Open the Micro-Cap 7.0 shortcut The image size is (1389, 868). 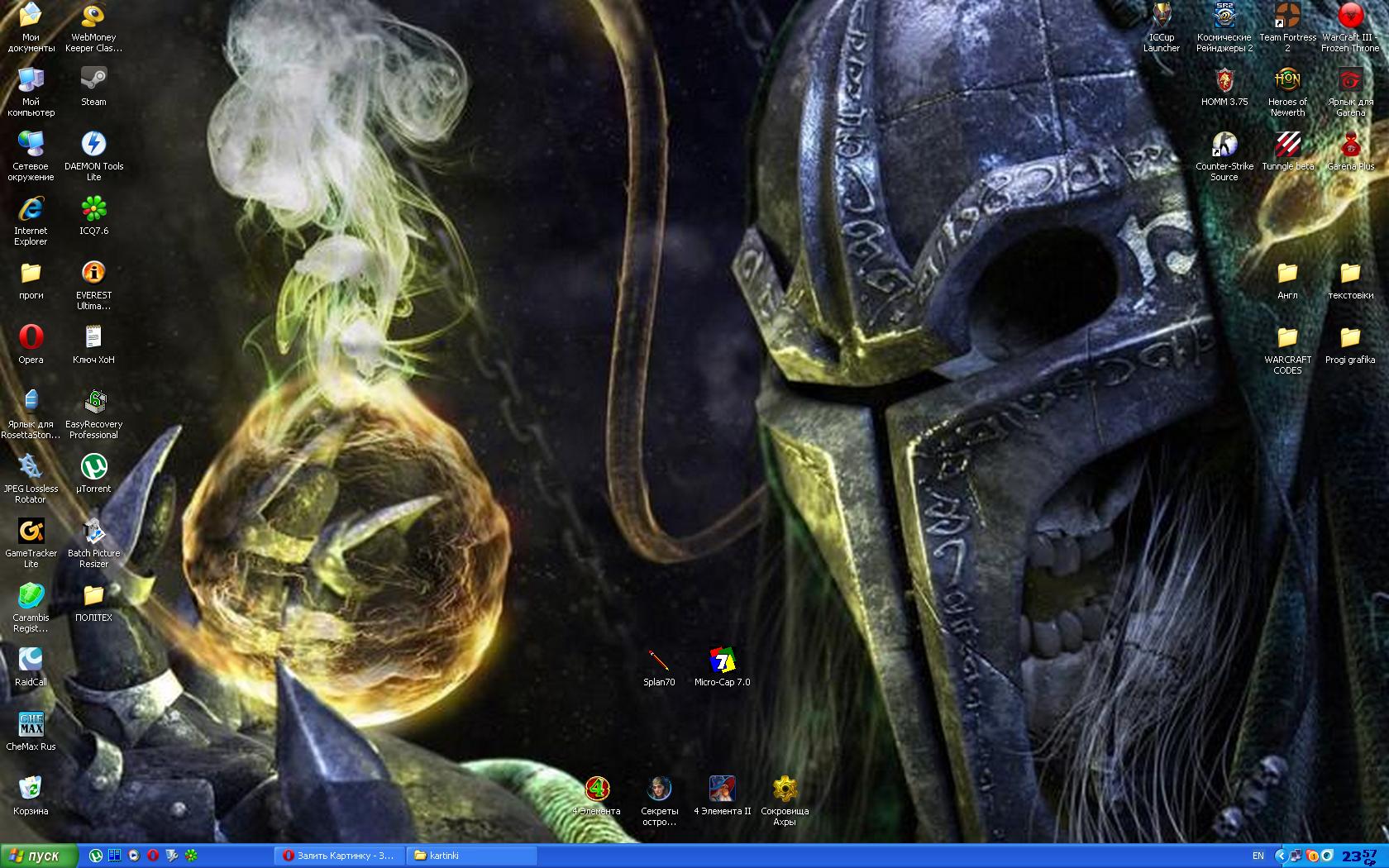tap(722, 666)
